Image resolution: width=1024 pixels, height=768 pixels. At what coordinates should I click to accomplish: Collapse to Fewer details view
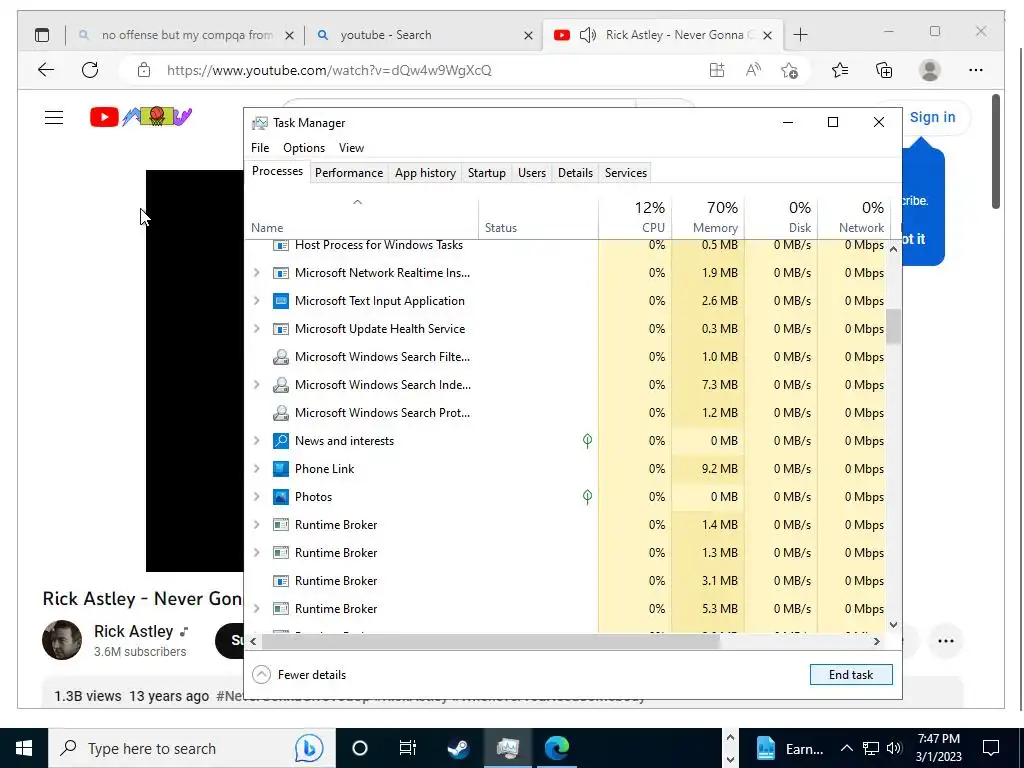click(299, 675)
